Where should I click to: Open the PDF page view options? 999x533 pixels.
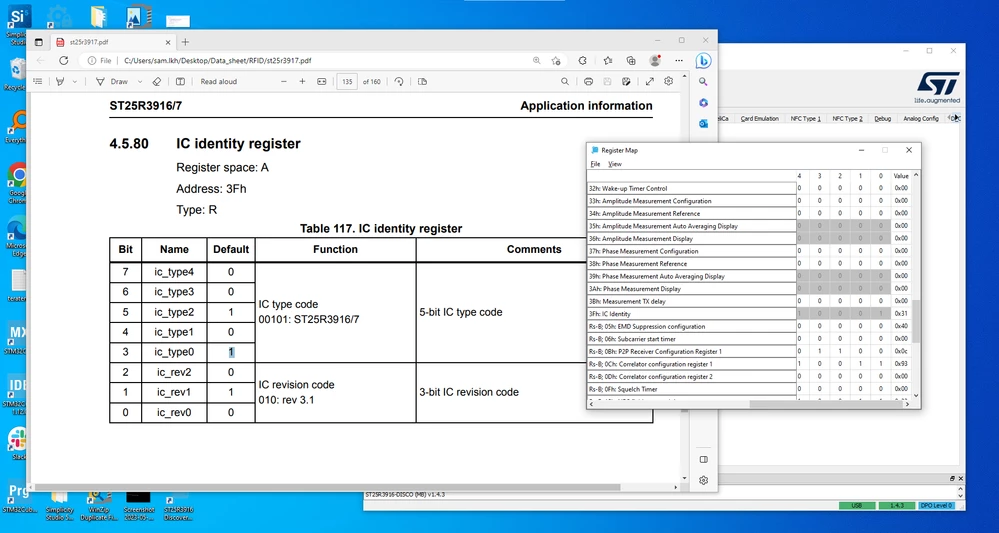click(x=422, y=82)
